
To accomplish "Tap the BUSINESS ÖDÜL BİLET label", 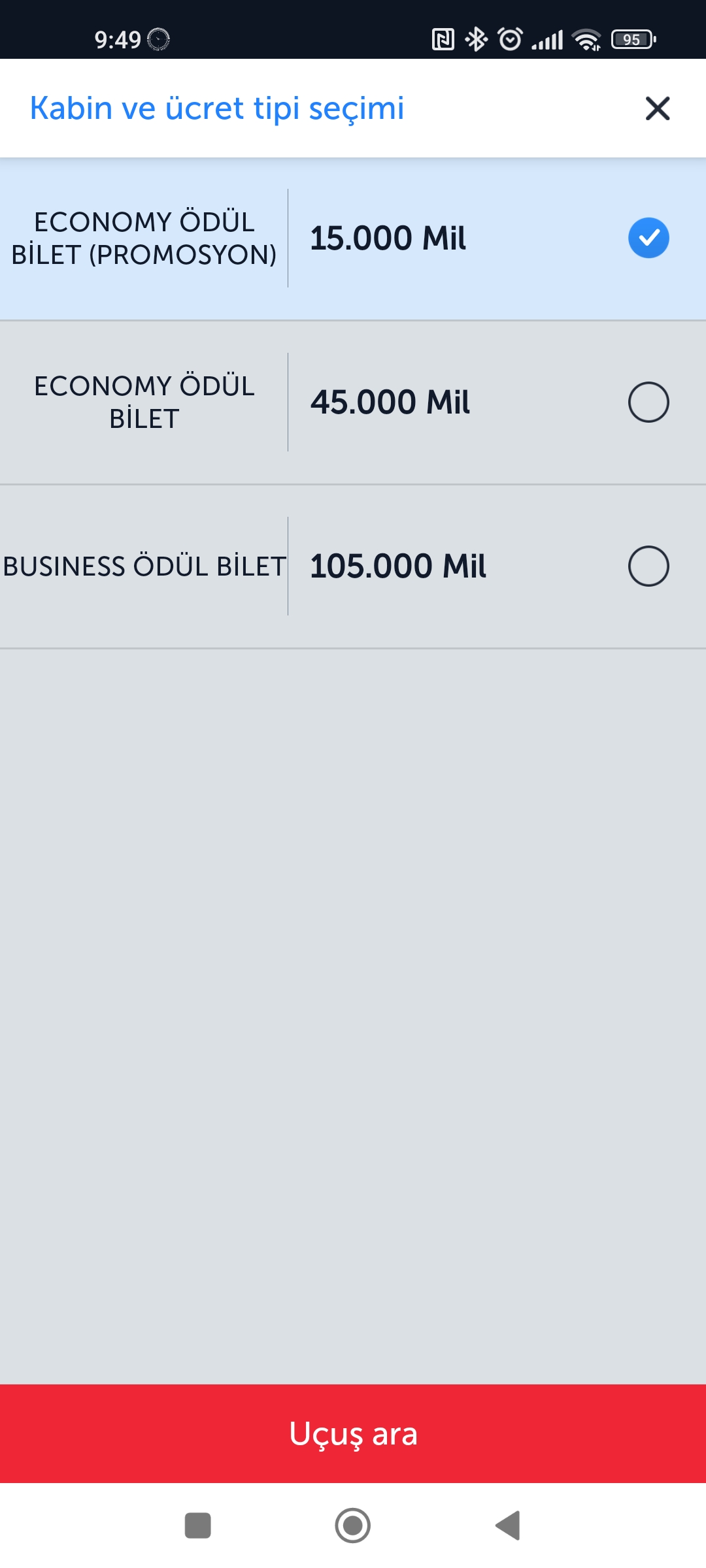I will click(144, 566).
